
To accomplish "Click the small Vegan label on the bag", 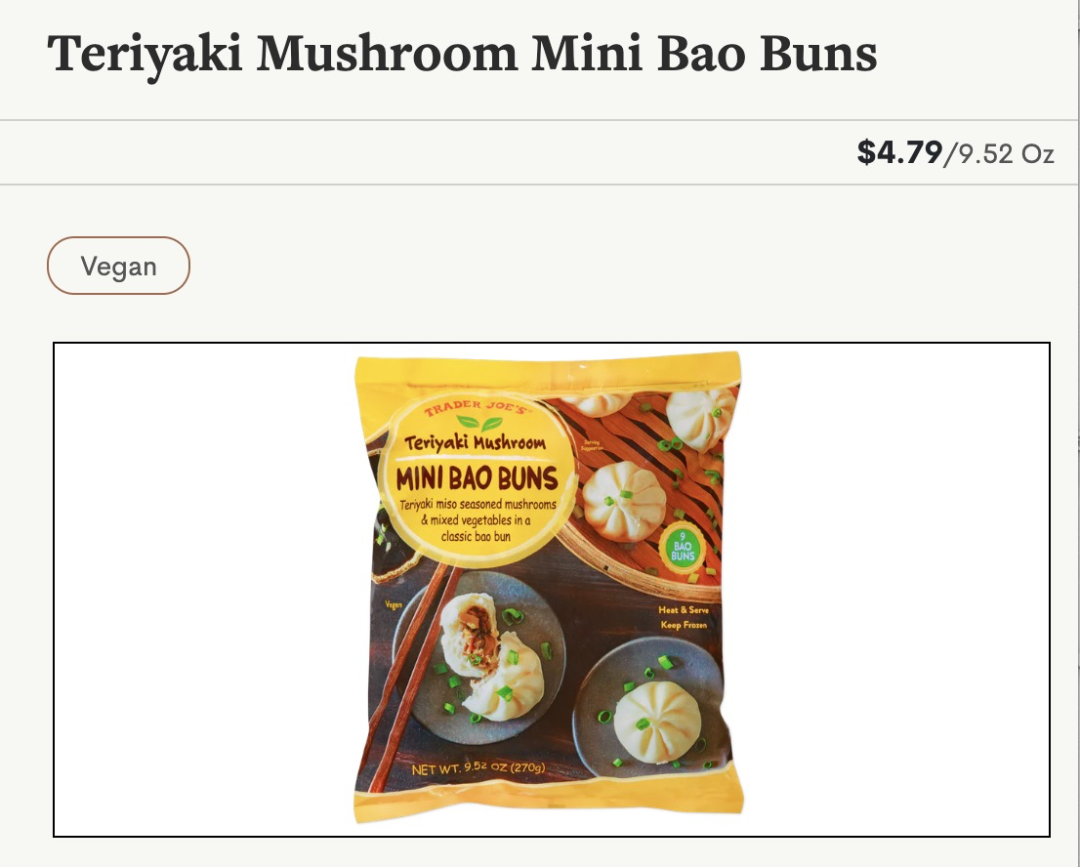I will 393,605.
